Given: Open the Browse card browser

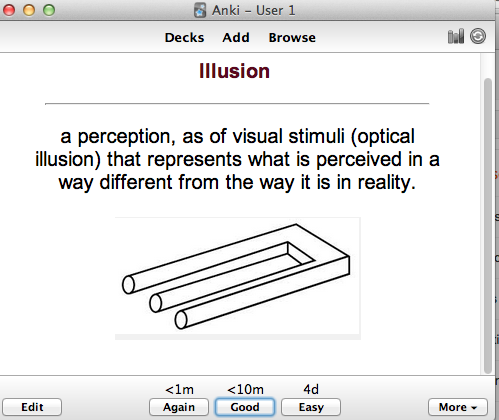Looking at the screenshot, I should 292,38.
